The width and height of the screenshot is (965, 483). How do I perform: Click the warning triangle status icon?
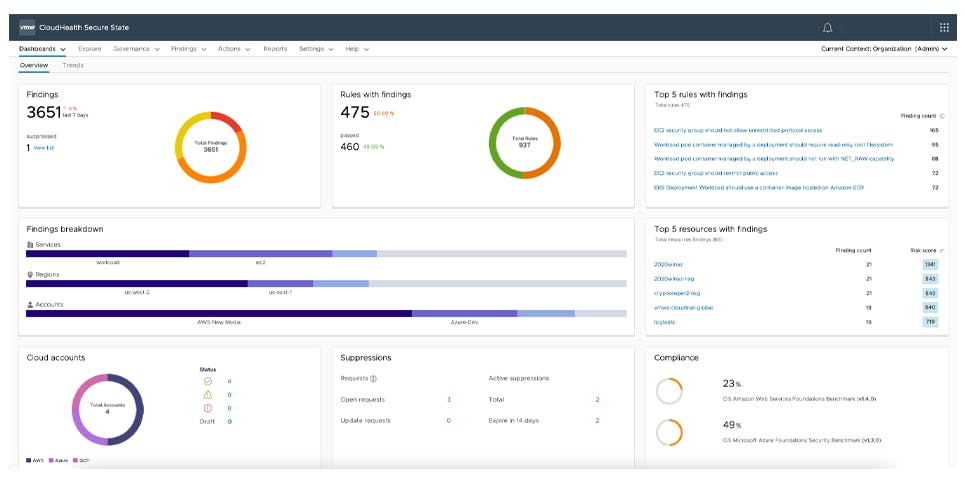207,394
